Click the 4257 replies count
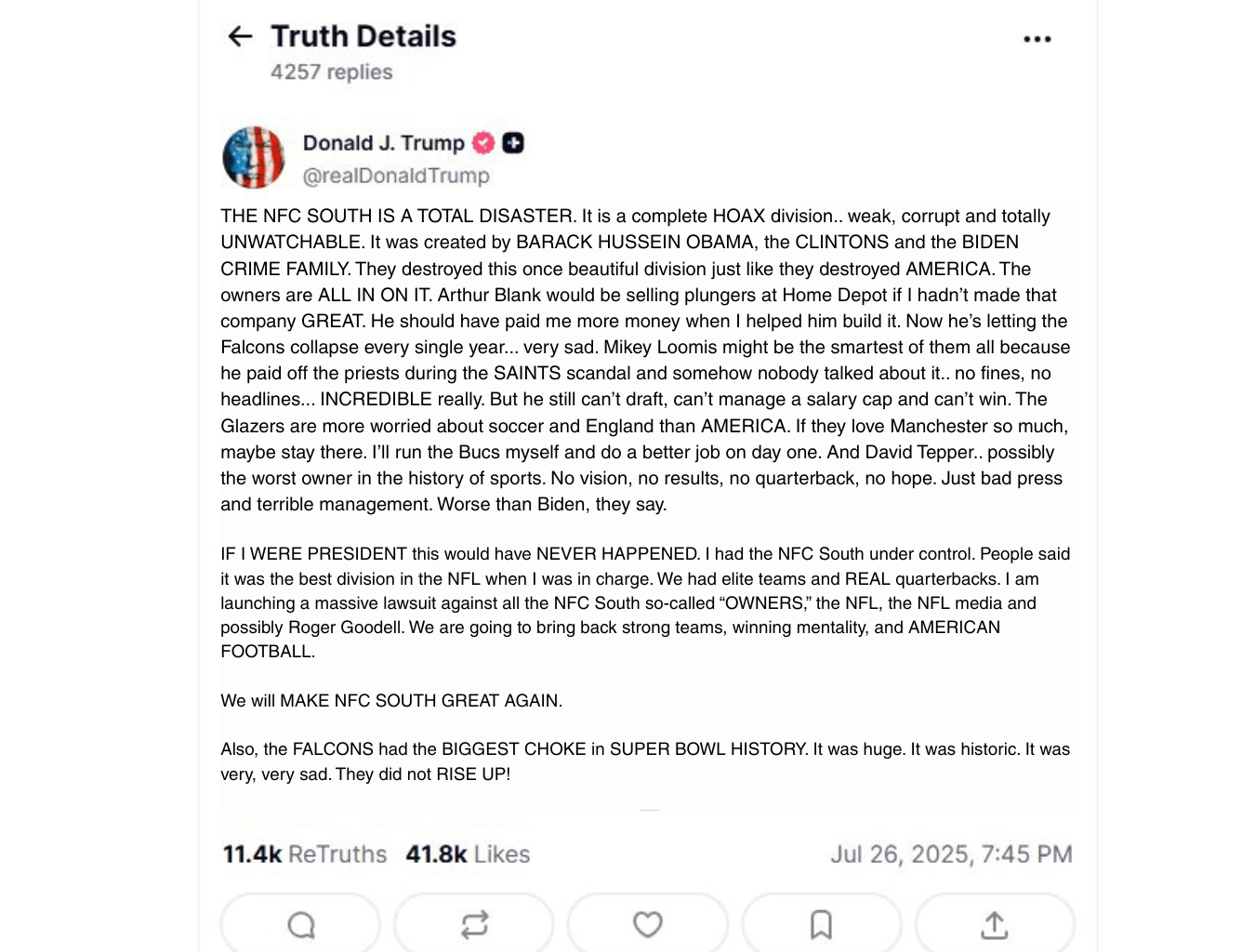Screen dimensions: 1255x952 (x=331, y=73)
